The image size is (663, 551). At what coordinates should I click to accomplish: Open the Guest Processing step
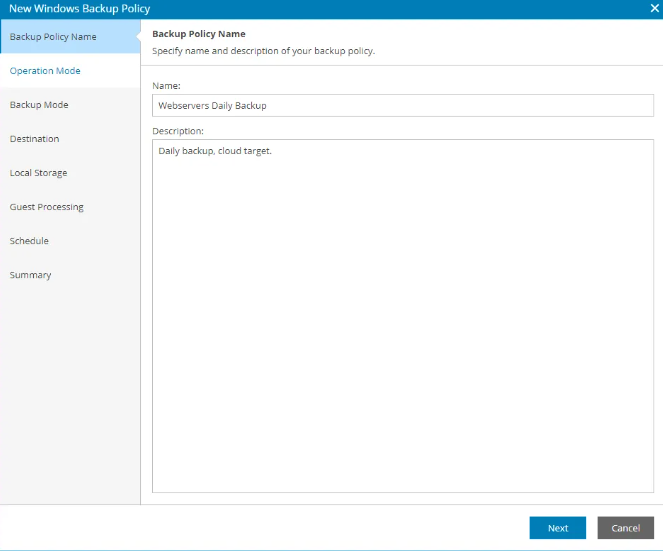(x=47, y=207)
